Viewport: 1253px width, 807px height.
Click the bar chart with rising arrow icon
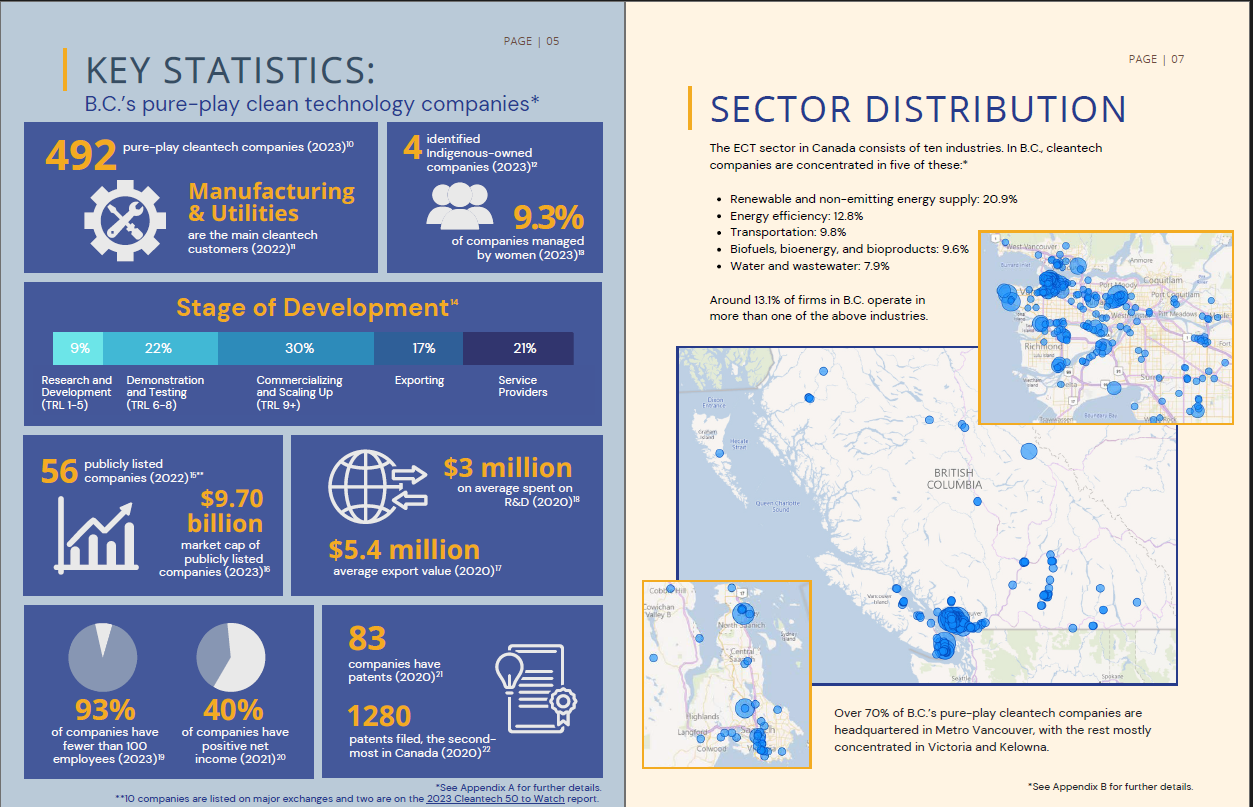pyautogui.click(x=97, y=536)
